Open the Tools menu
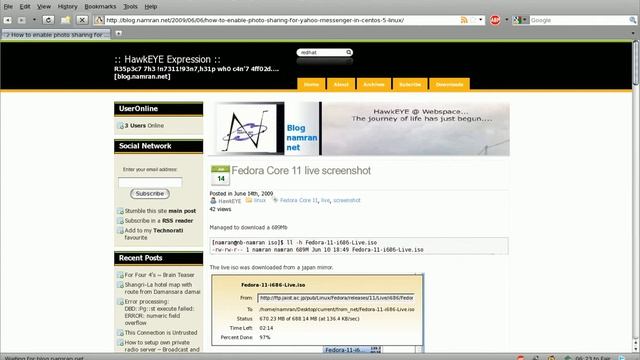640x360 pixels. (130, 7)
